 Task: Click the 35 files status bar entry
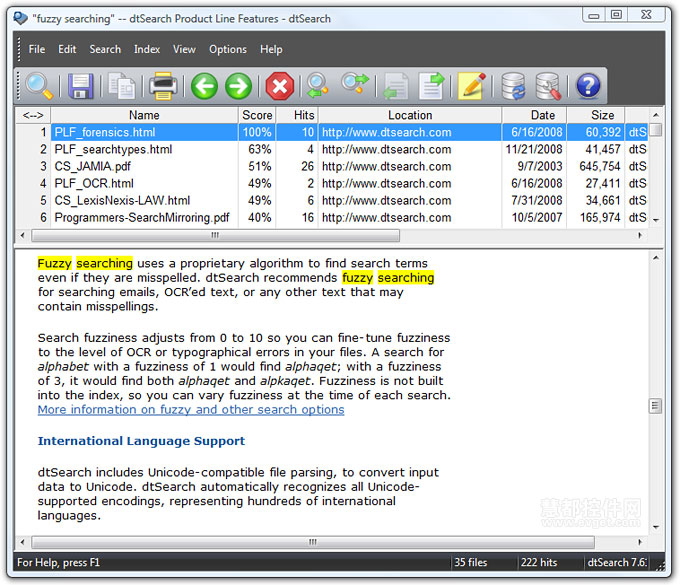pyautogui.click(x=471, y=562)
